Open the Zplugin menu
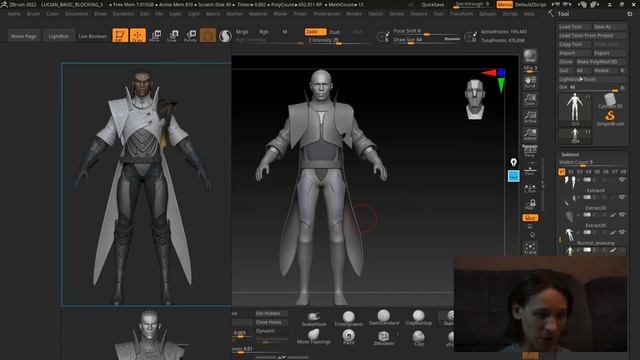 coord(487,14)
